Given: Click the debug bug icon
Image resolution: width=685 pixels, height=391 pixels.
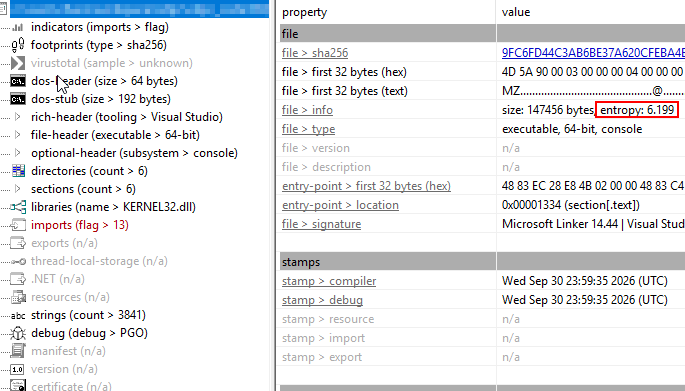Looking at the screenshot, I should click(18, 333).
